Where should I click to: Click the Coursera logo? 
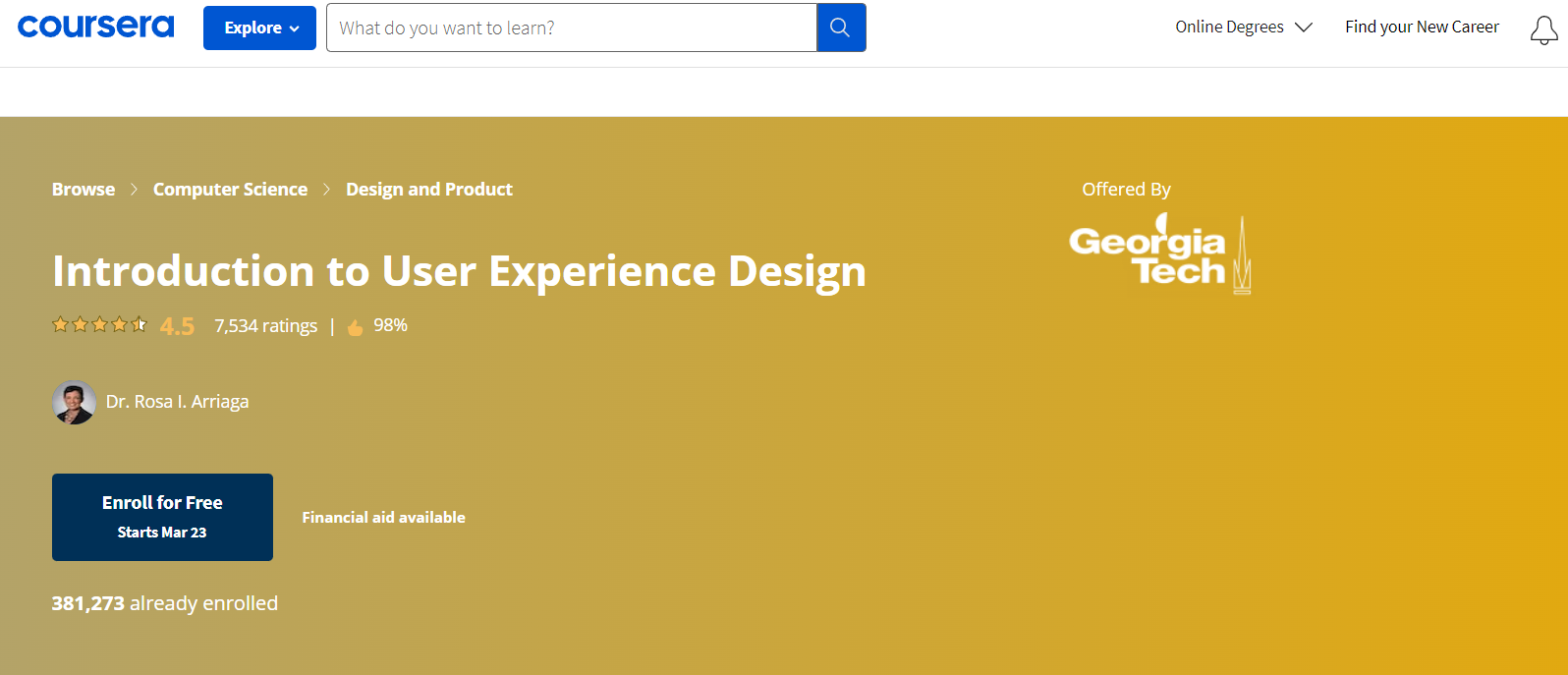point(95,27)
